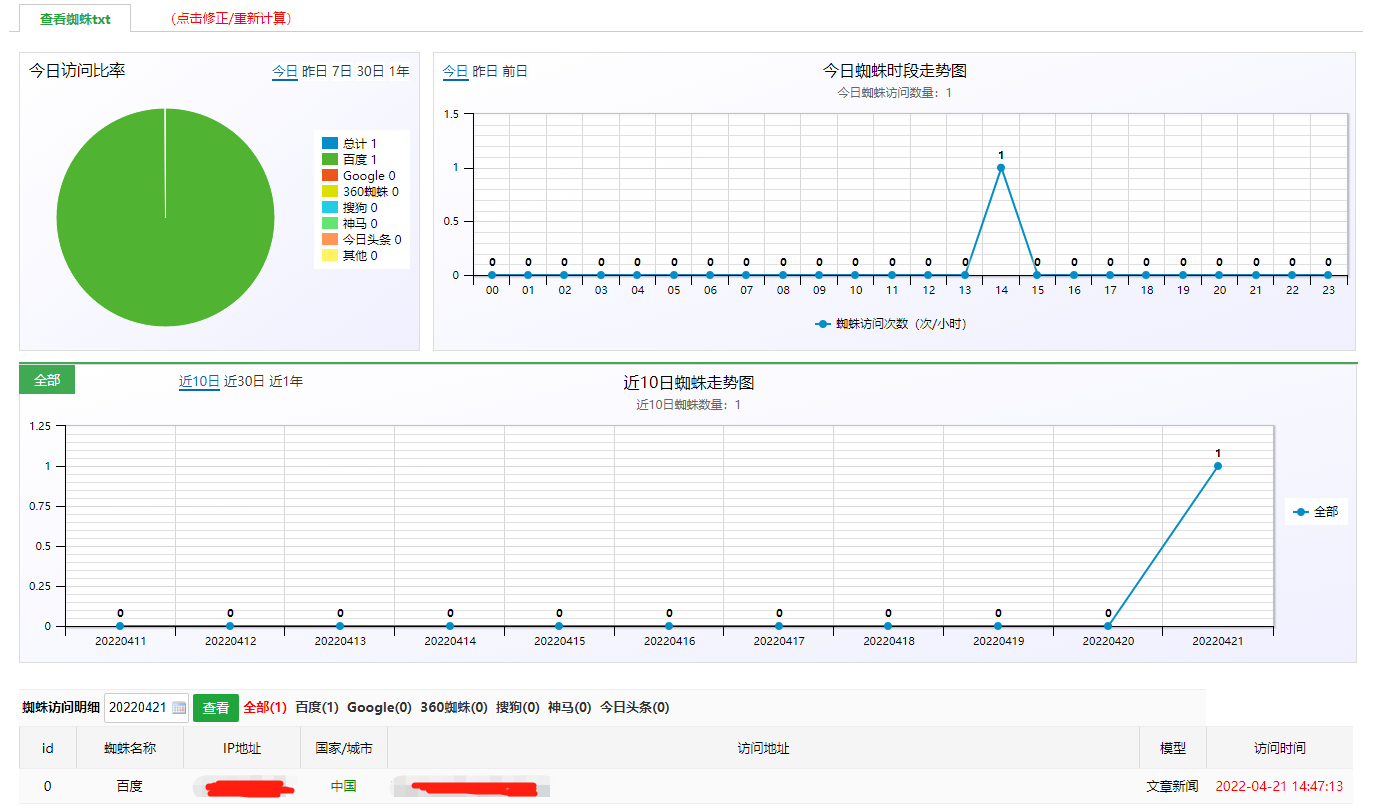The height and width of the screenshot is (809, 1373).
Task: Select 今日 in the visit ratio panel
Action: 285,72
